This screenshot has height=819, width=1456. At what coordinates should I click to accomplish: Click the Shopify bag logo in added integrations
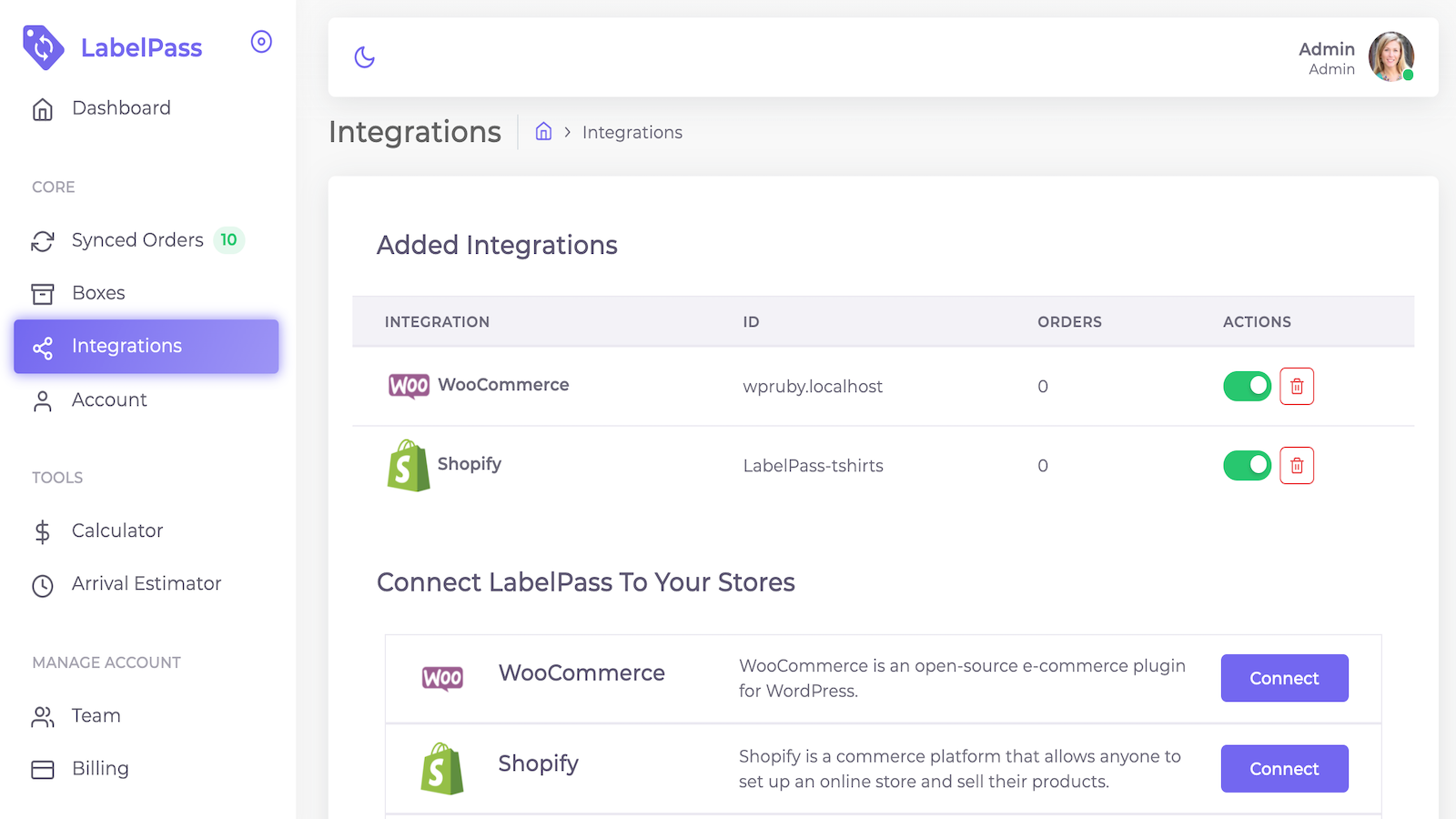coord(409,466)
